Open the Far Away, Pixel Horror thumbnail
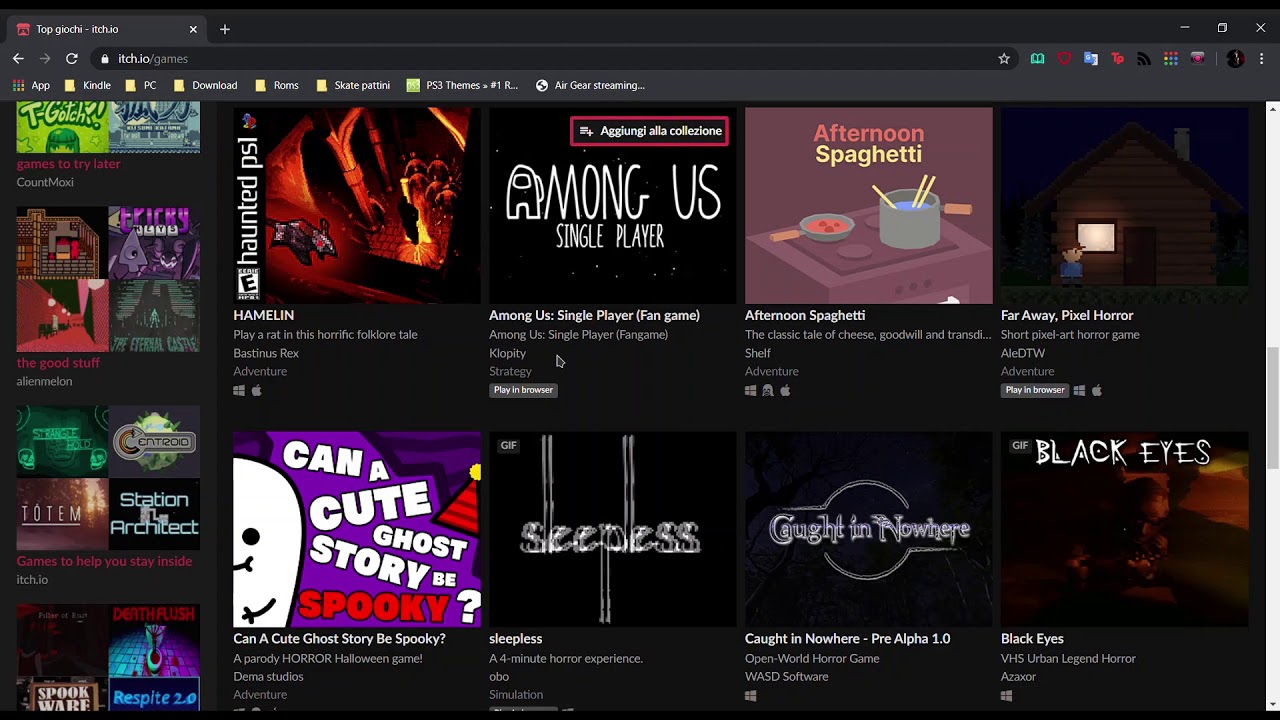Viewport: 1280px width, 720px height. click(x=1125, y=205)
